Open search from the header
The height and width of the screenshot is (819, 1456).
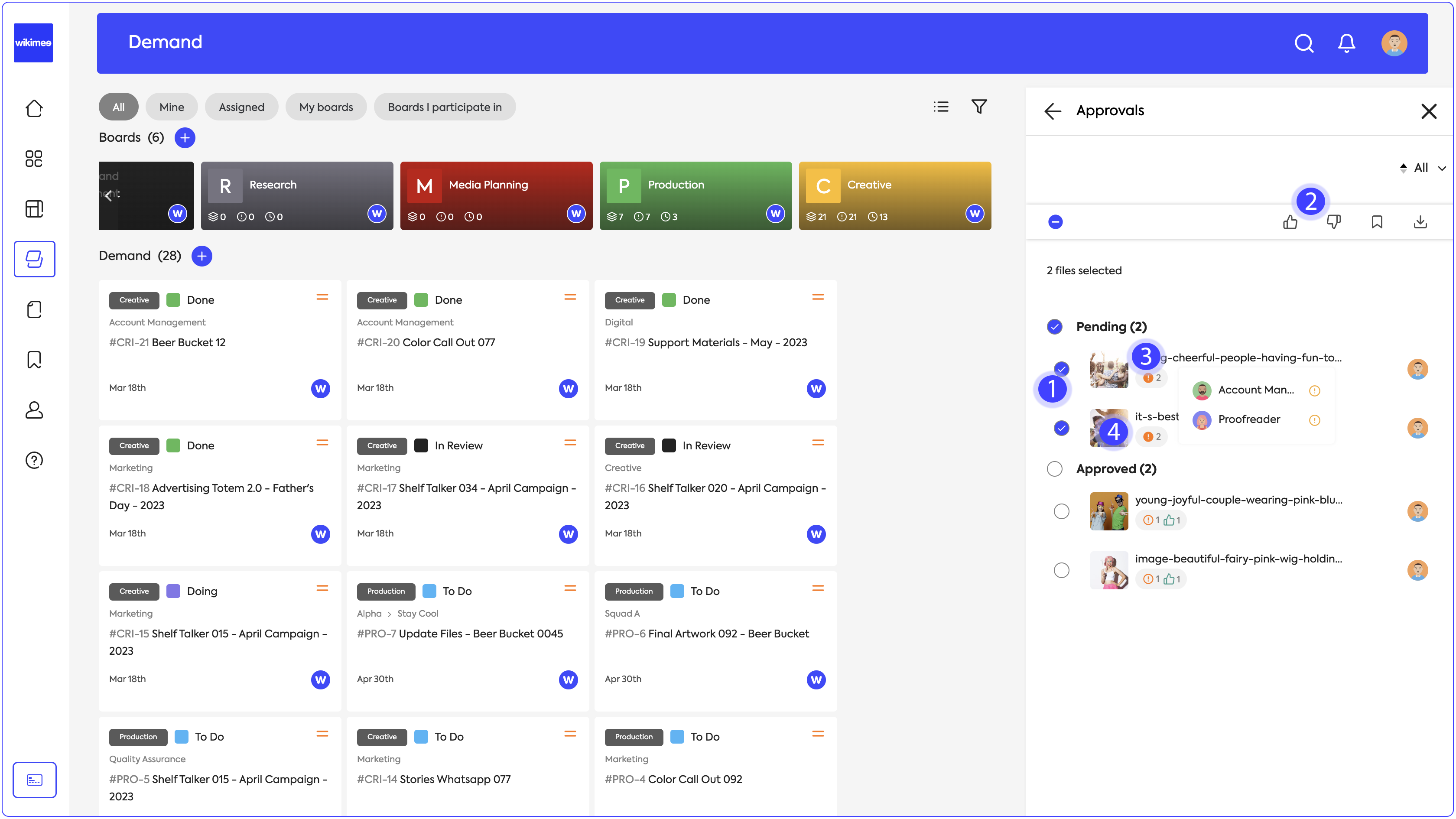coord(1303,43)
